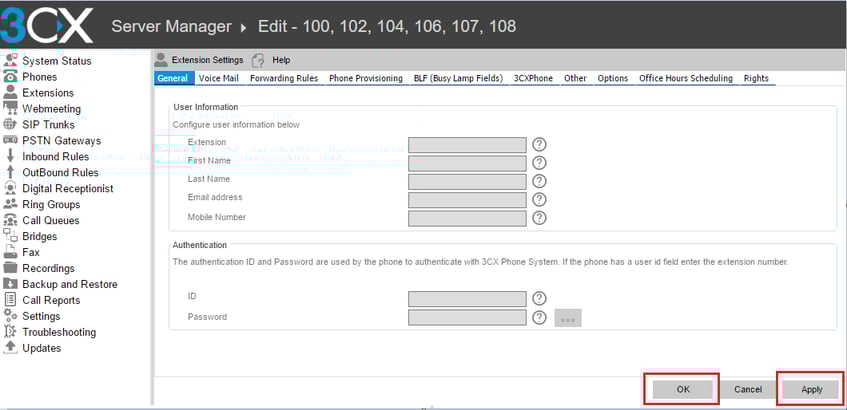Select the General tab
The image size is (847, 410).
[x=172, y=78]
